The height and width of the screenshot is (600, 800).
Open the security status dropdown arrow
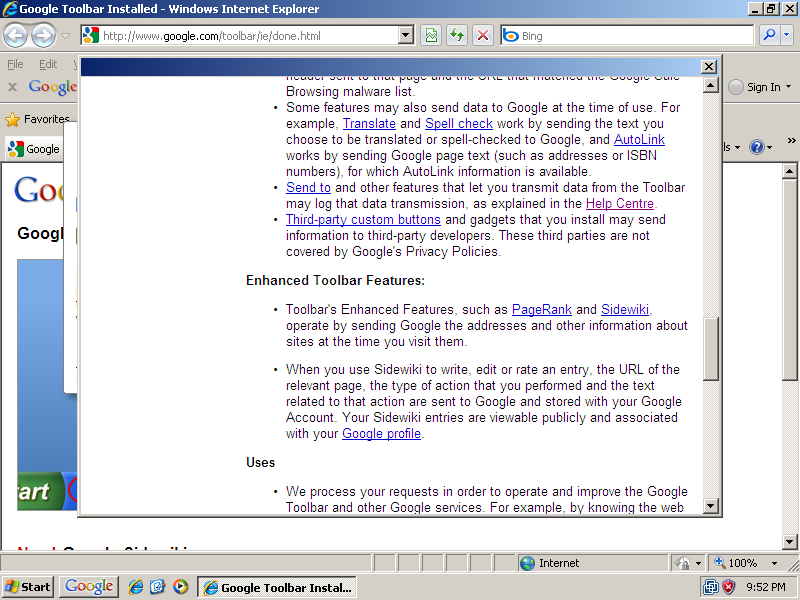coord(698,563)
